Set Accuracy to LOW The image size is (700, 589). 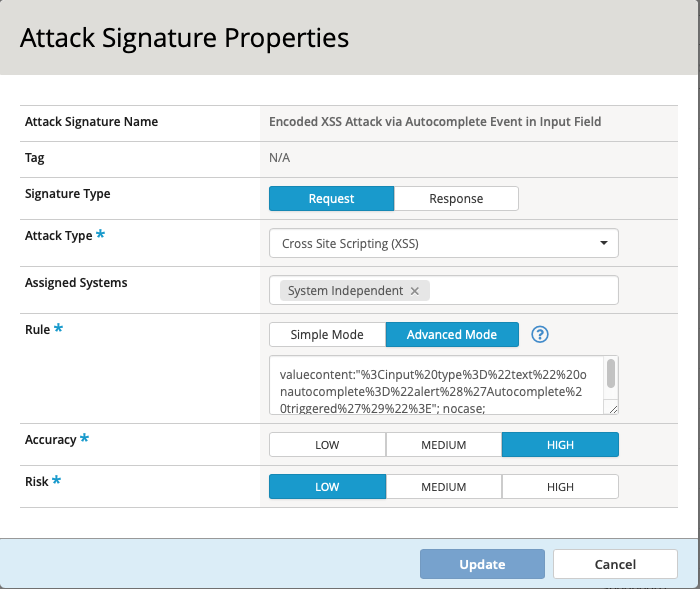327,445
